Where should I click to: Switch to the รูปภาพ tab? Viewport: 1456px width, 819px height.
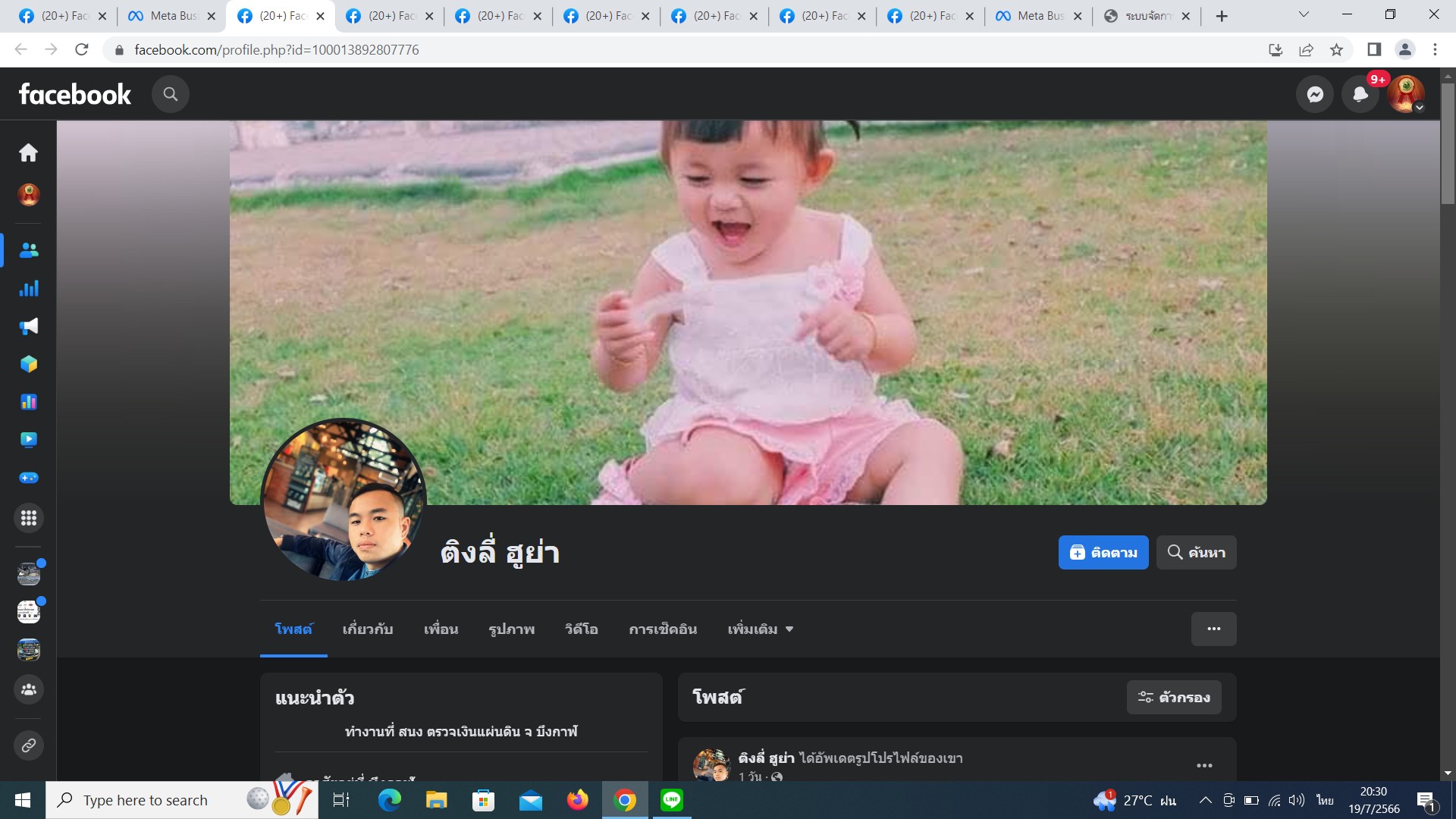click(511, 629)
